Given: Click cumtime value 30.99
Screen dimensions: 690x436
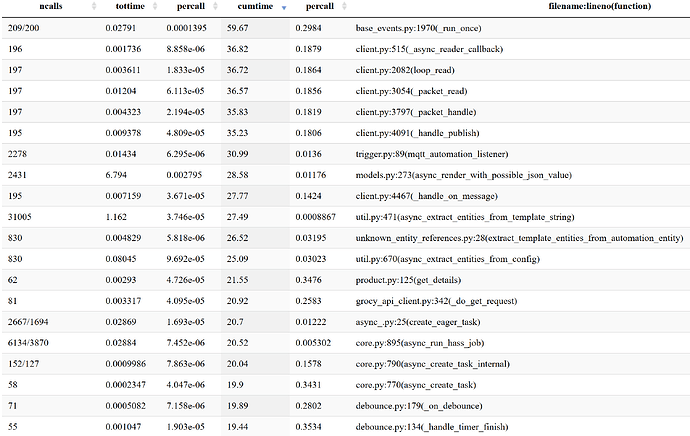Looking at the screenshot, I should click(x=238, y=154).
